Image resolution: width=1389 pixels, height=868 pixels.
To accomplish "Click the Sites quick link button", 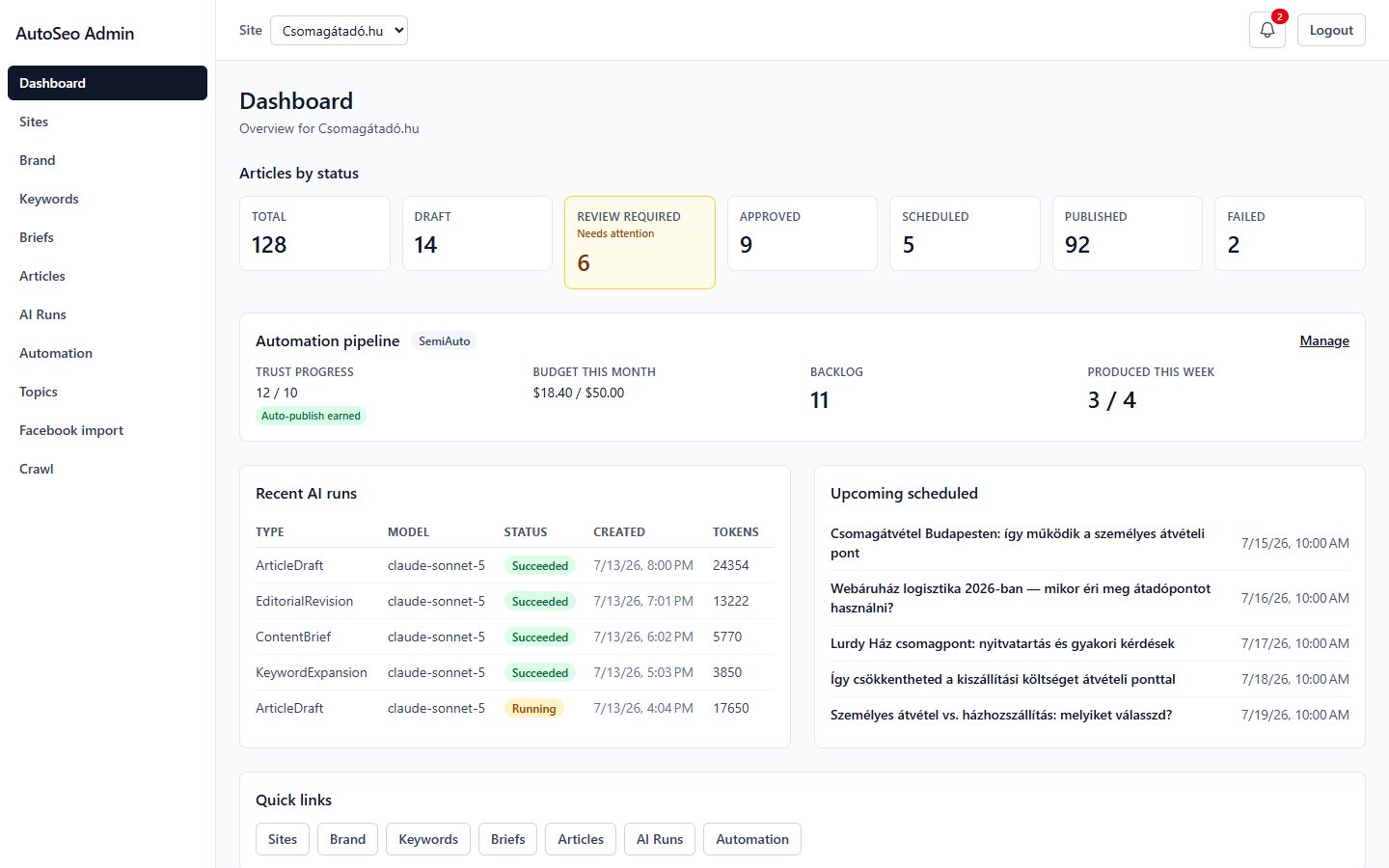I will click(x=283, y=839).
